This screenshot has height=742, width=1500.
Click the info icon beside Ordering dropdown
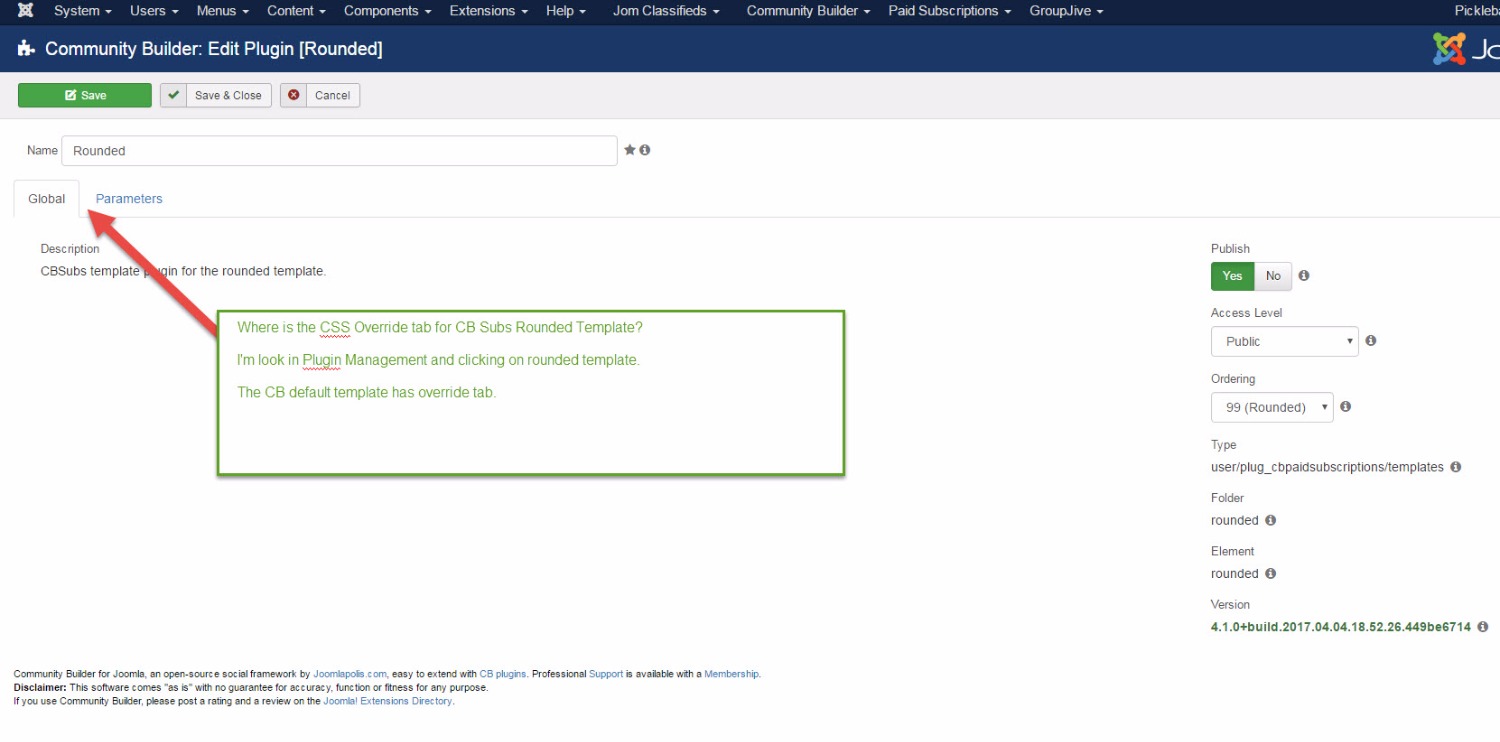coord(1346,407)
